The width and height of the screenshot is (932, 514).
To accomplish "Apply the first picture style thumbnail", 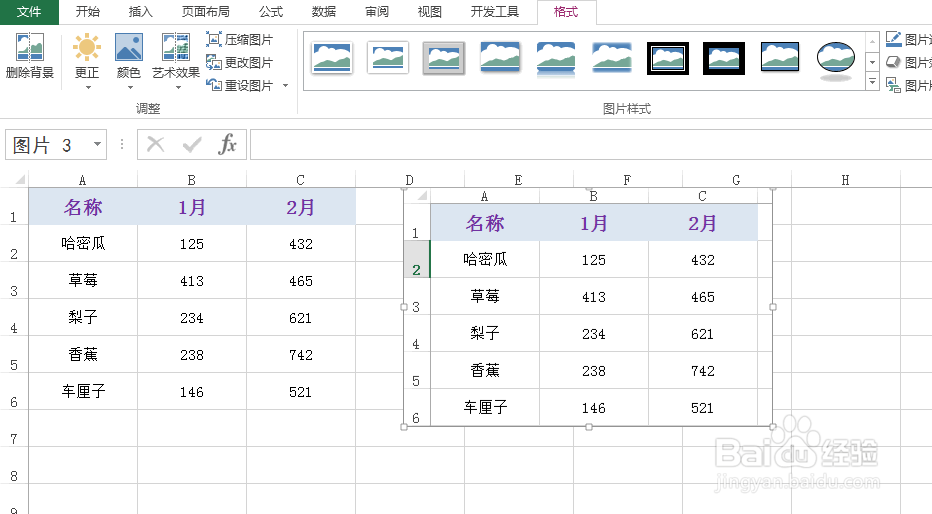I will coord(332,58).
